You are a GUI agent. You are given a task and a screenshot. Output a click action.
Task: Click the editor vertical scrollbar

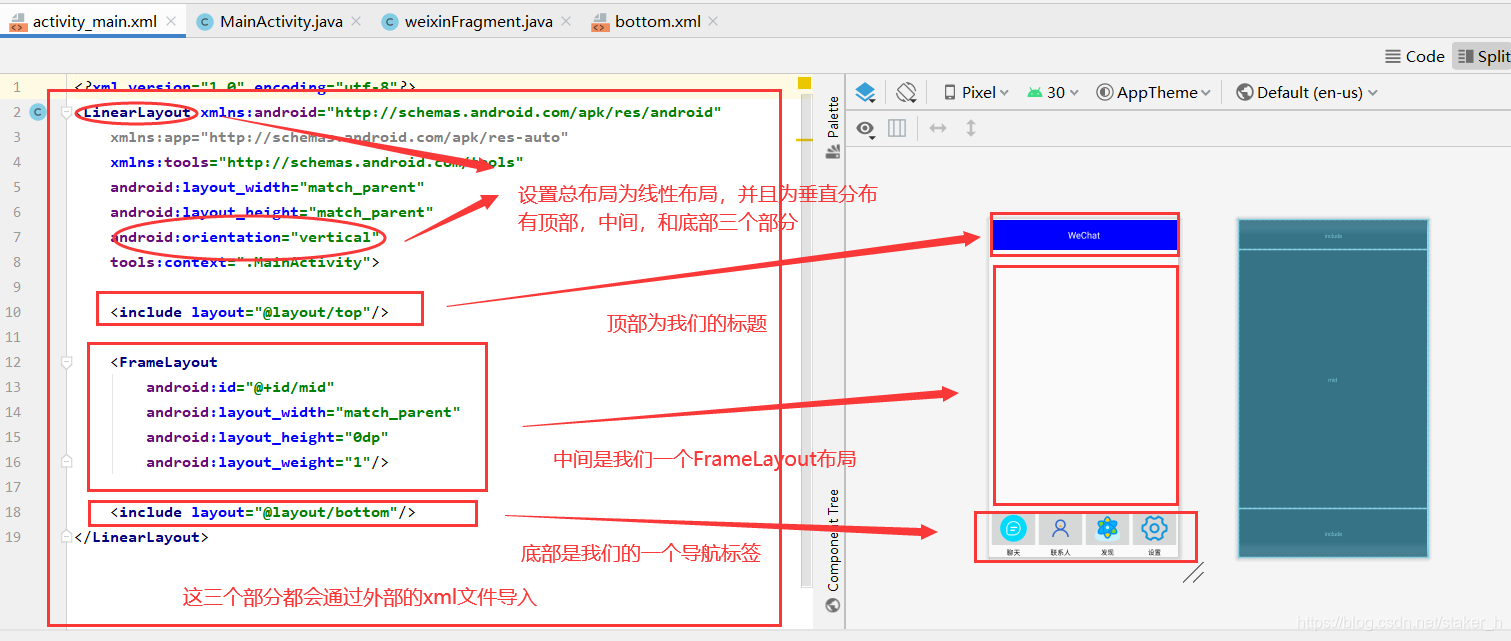pos(805,340)
